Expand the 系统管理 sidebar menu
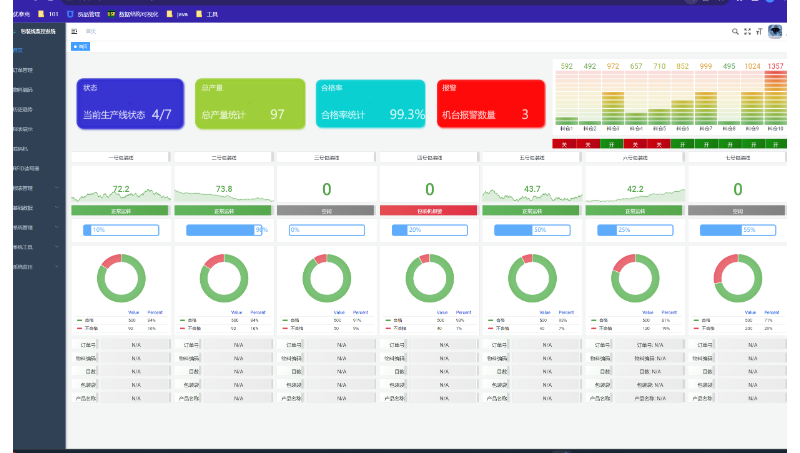 (x=37, y=228)
